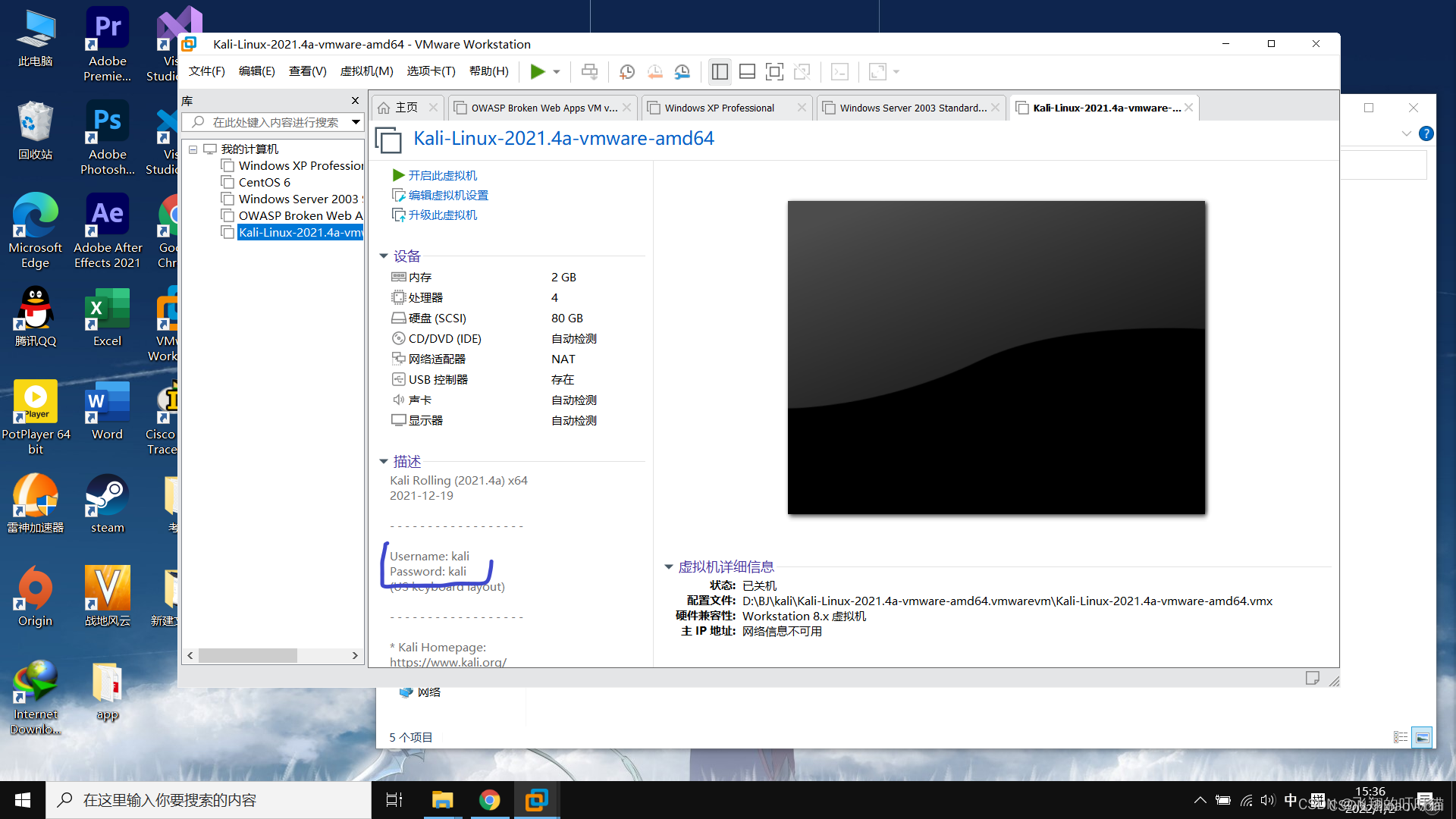Switch to Windows XP Professional tab
Screen dimensions: 1456x819
point(719,108)
